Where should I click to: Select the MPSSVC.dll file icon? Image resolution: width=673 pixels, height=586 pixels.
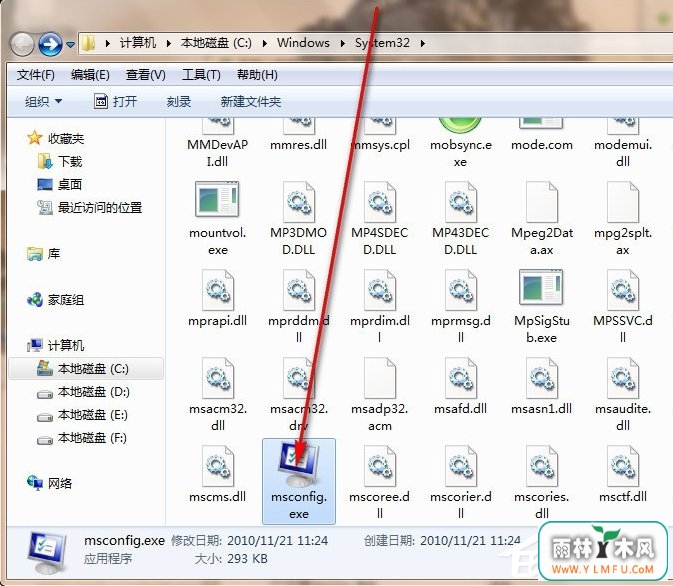[623, 290]
